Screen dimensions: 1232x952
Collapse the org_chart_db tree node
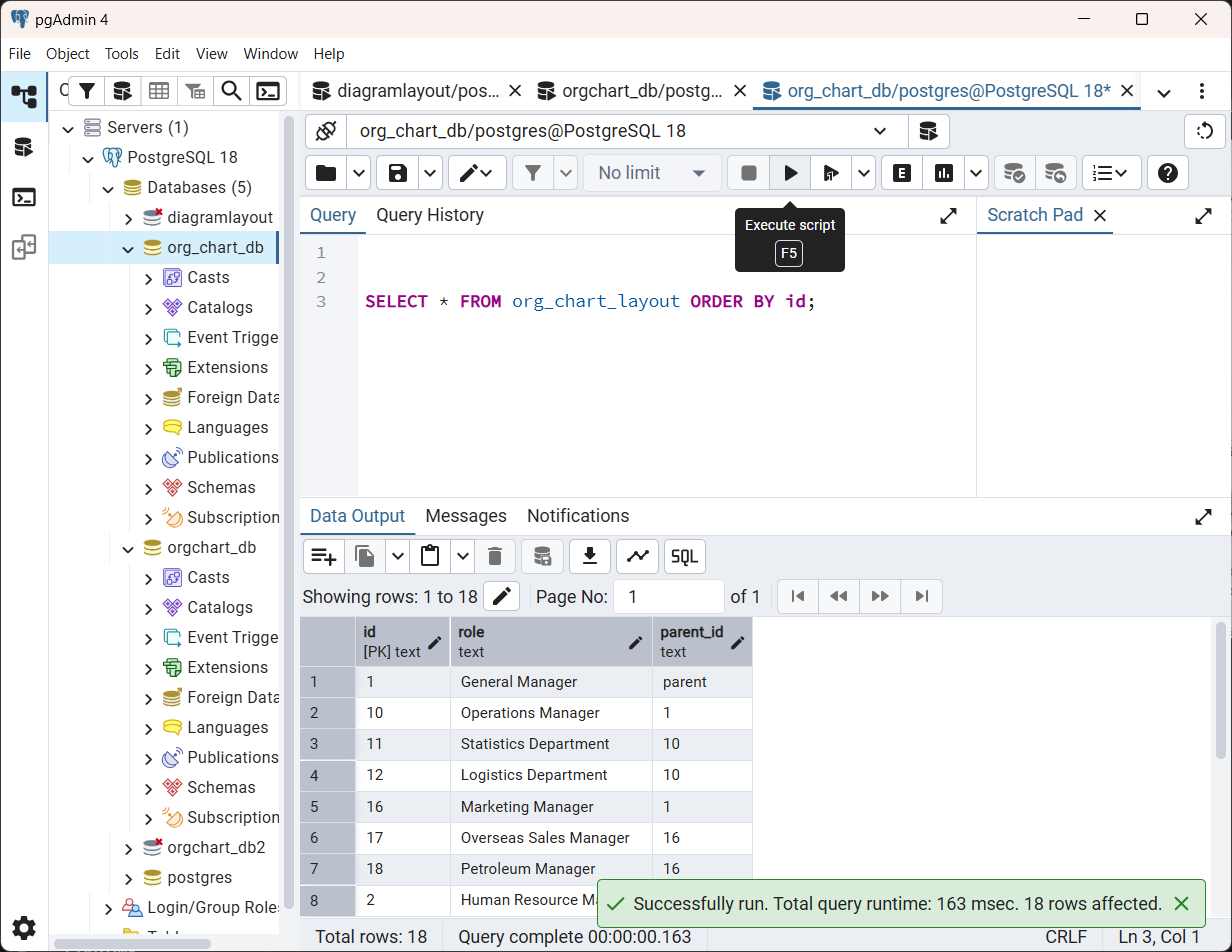click(127, 248)
